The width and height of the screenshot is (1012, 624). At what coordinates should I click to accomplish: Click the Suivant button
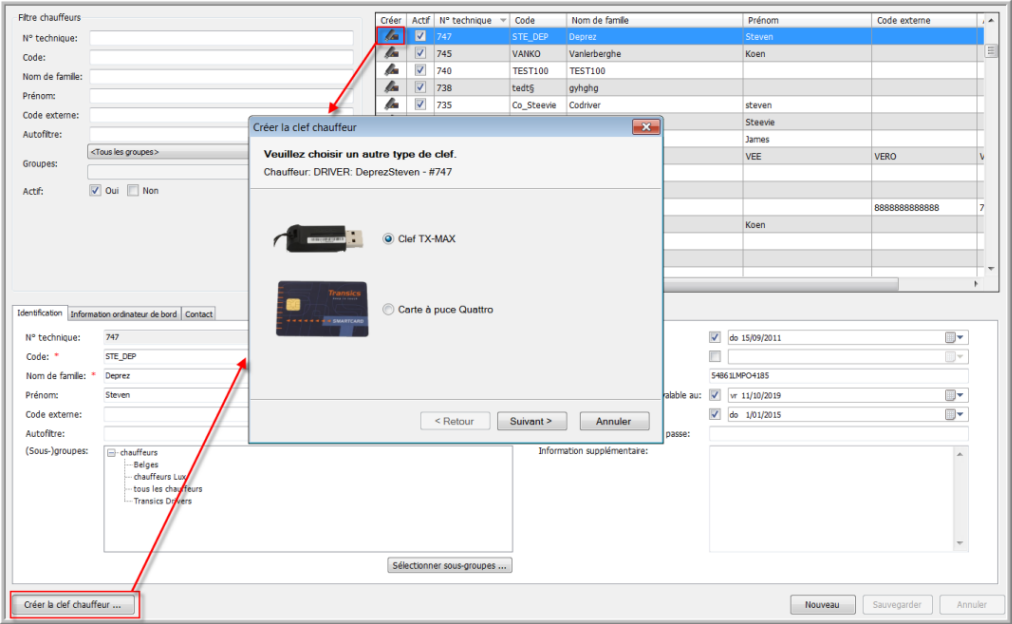click(537, 421)
